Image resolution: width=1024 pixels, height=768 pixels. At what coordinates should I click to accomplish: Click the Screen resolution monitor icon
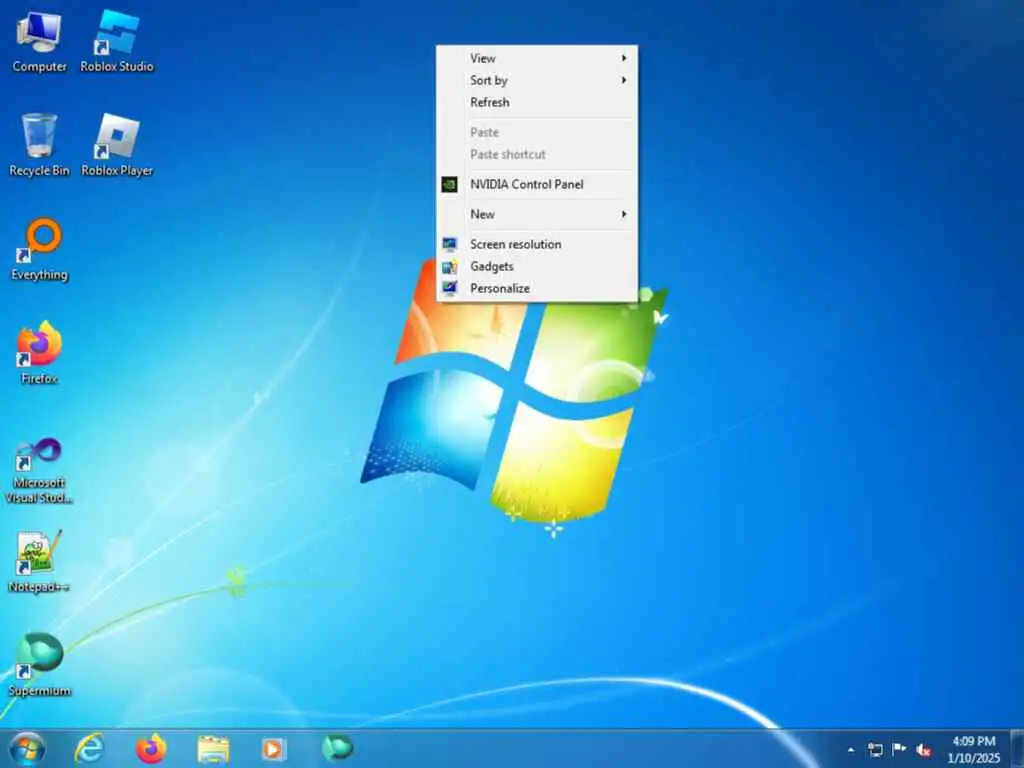tap(449, 244)
